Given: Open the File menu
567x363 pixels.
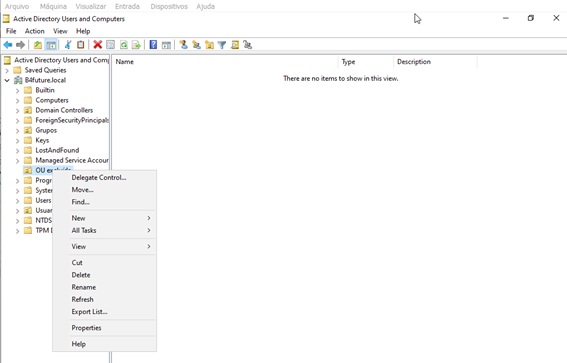Looking at the screenshot, I should (11, 31).
